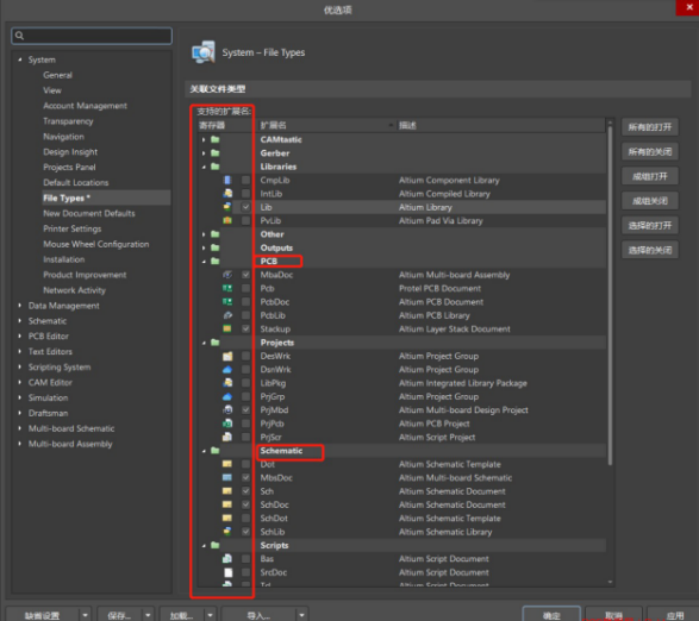Click the CmpLib component library file icon

coord(227,180)
